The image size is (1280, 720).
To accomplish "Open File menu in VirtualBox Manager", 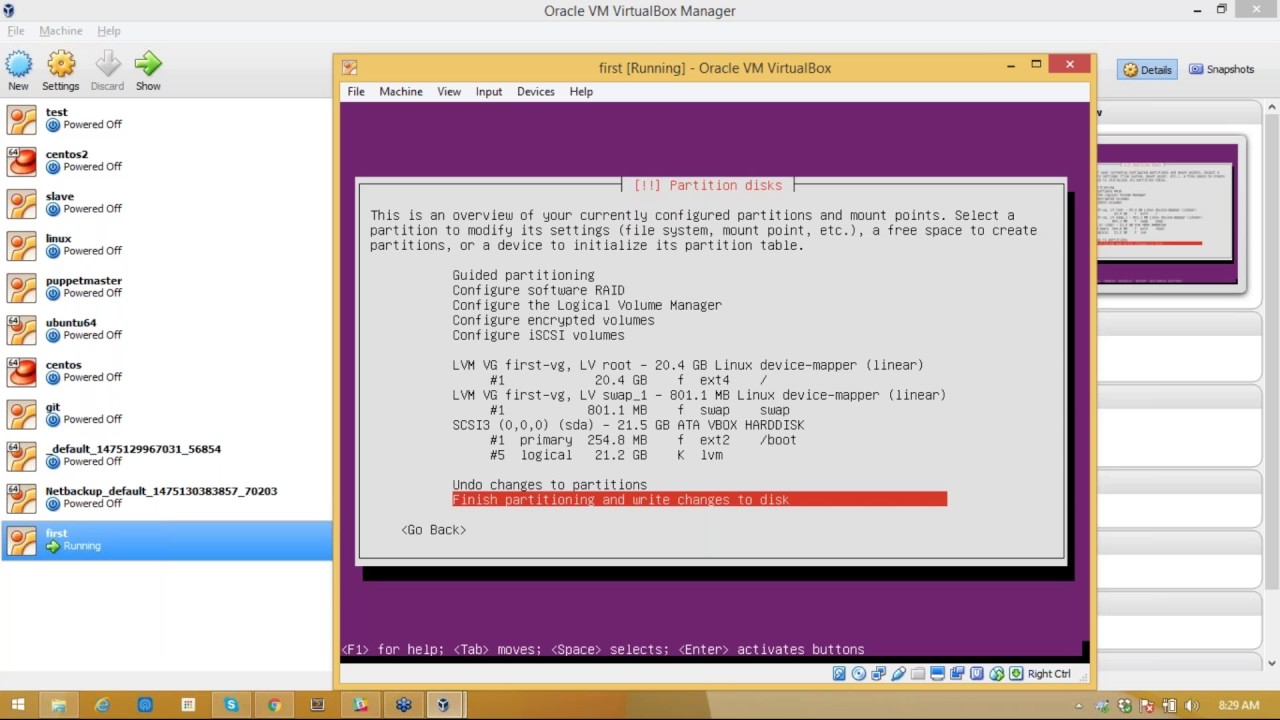I will click(16, 31).
